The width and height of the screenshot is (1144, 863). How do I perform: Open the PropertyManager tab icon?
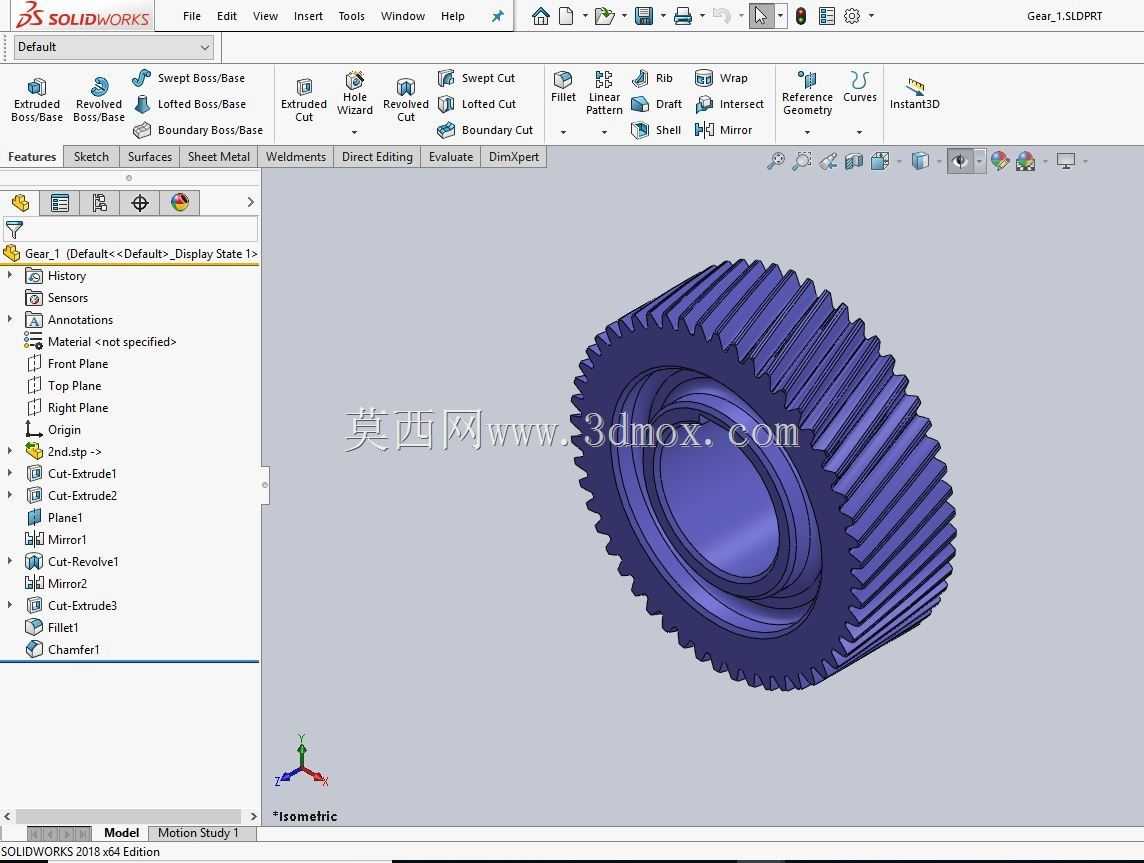pos(60,203)
